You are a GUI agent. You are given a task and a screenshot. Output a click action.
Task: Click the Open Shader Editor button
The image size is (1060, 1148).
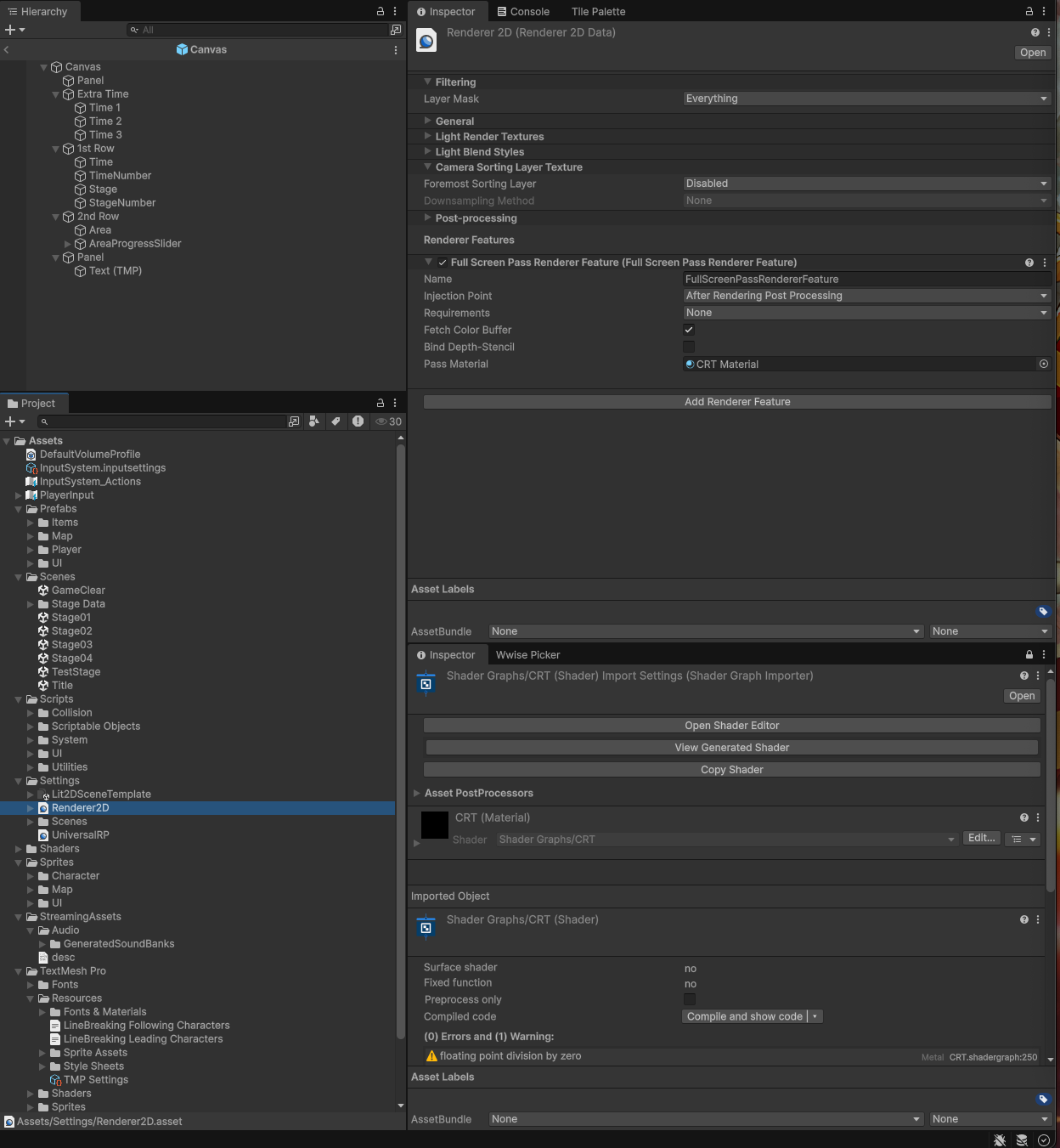point(731,726)
